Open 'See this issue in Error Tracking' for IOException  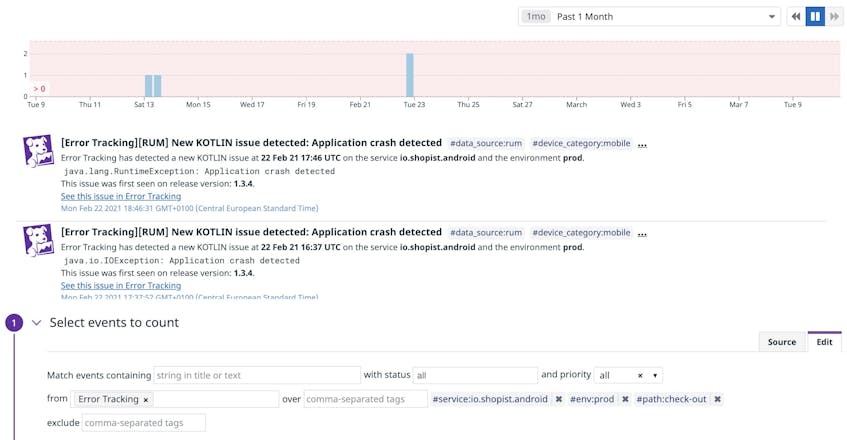coord(121,285)
